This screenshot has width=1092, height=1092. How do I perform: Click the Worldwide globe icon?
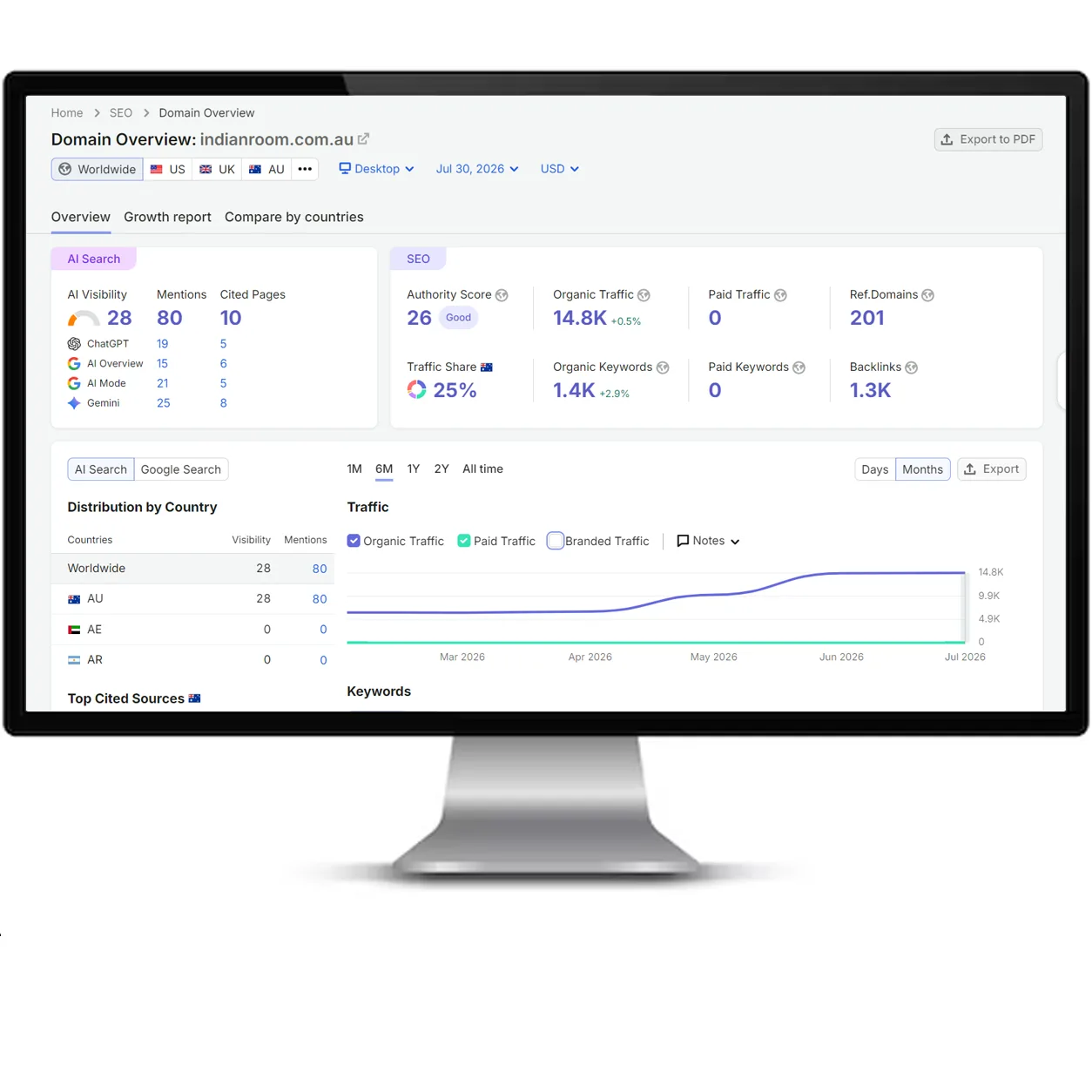64,169
